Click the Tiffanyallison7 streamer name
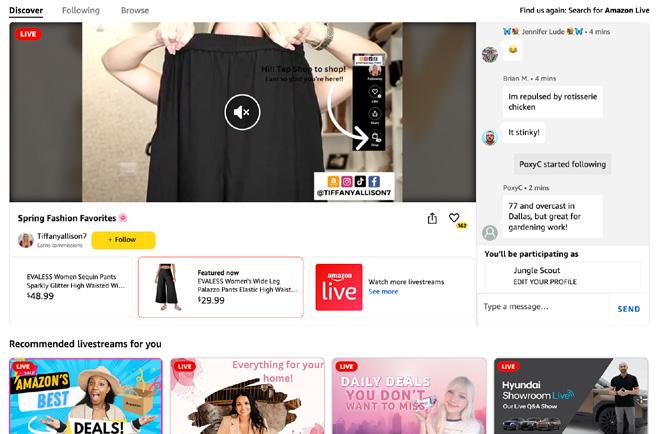 (62, 236)
